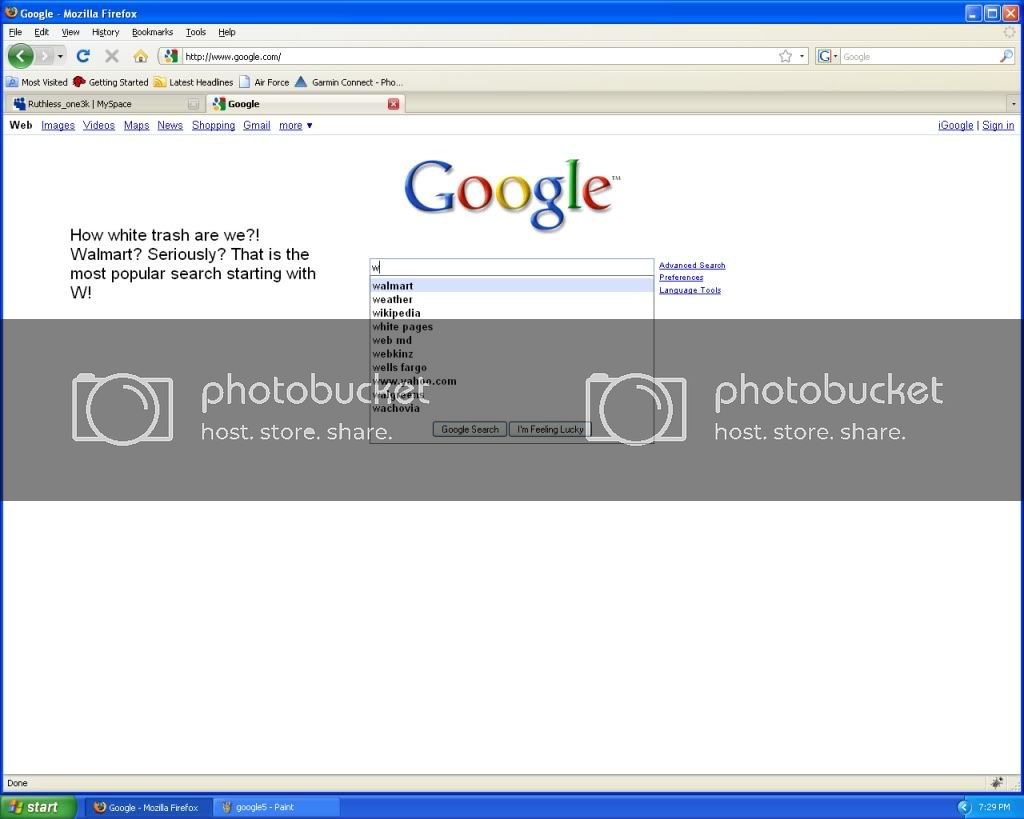Switch to Ruthless_one3k MySpace tab

coord(105,104)
